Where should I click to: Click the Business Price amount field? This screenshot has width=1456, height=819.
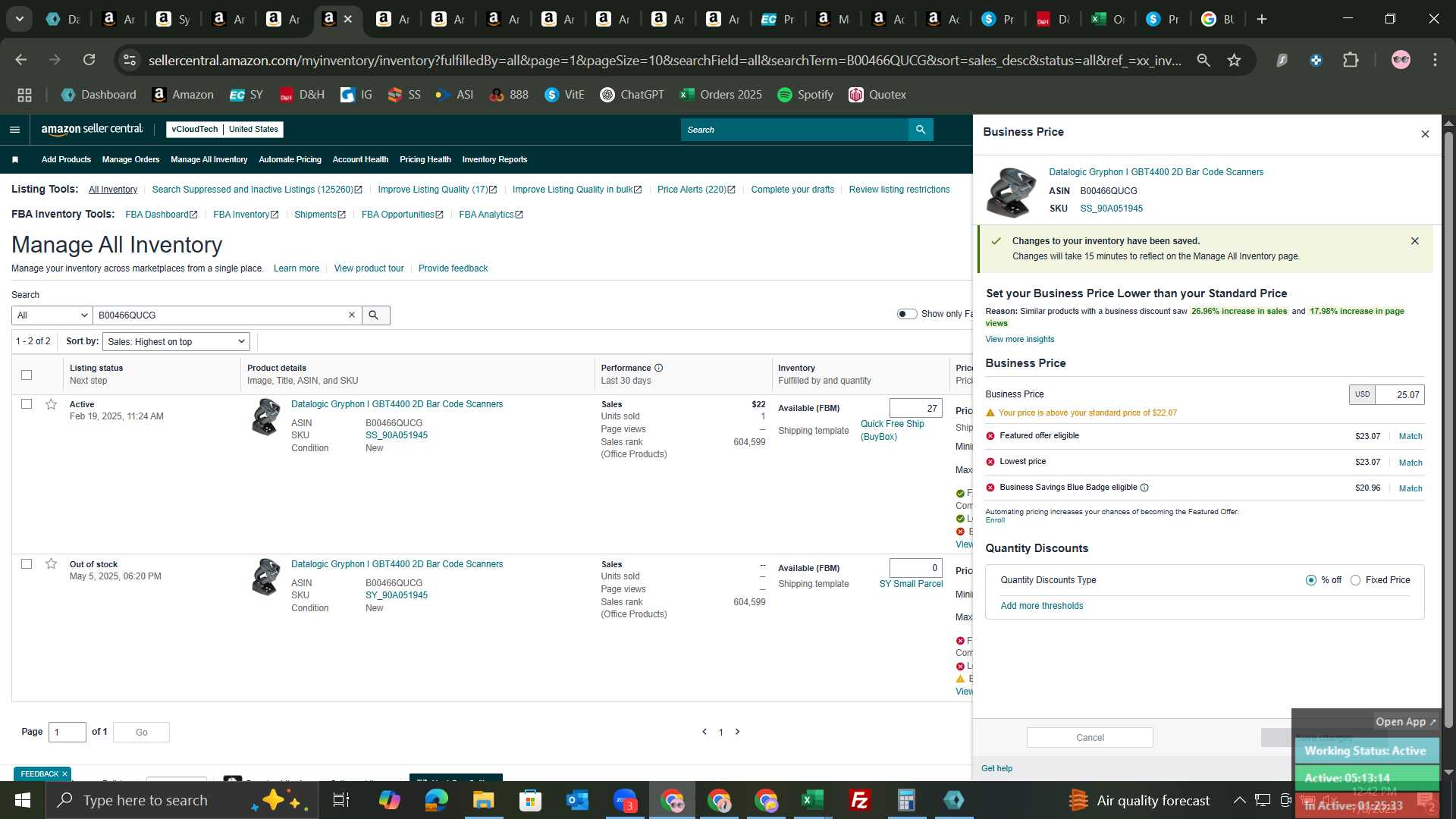1399,395
